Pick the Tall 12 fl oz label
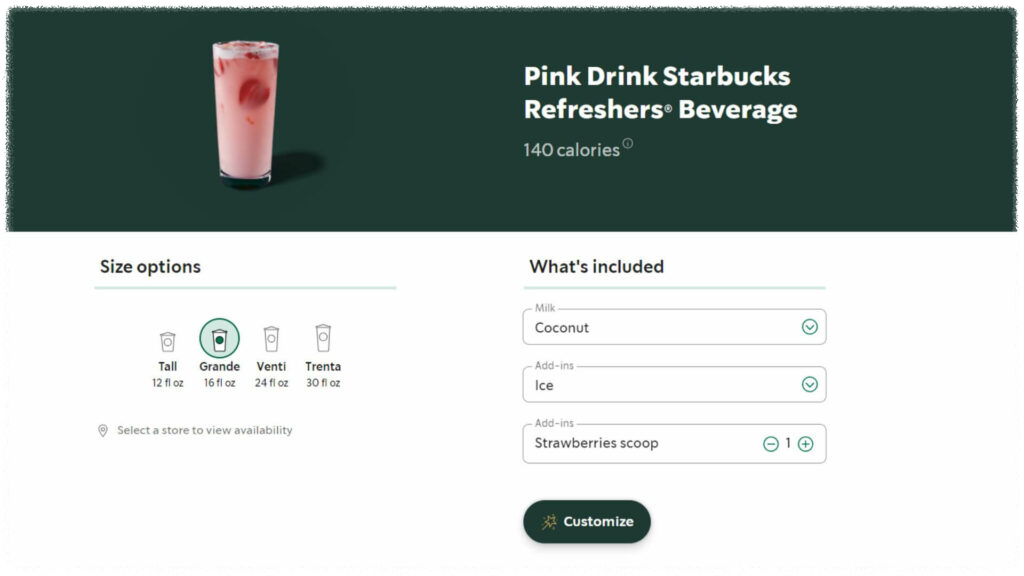This screenshot has height=576, width=1024. coord(167,374)
